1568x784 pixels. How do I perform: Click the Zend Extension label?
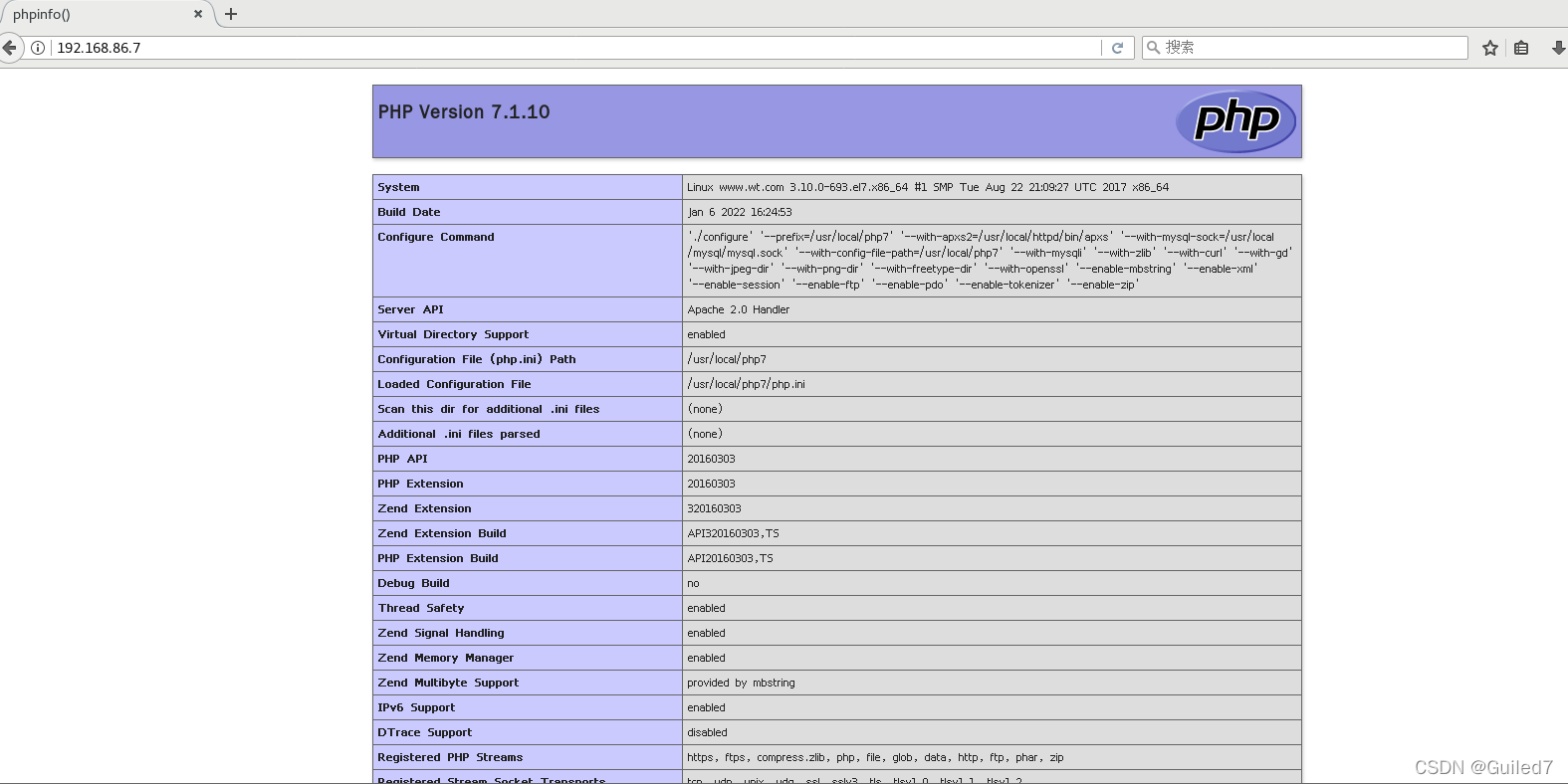pyautogui.click(x=424, y=508)
